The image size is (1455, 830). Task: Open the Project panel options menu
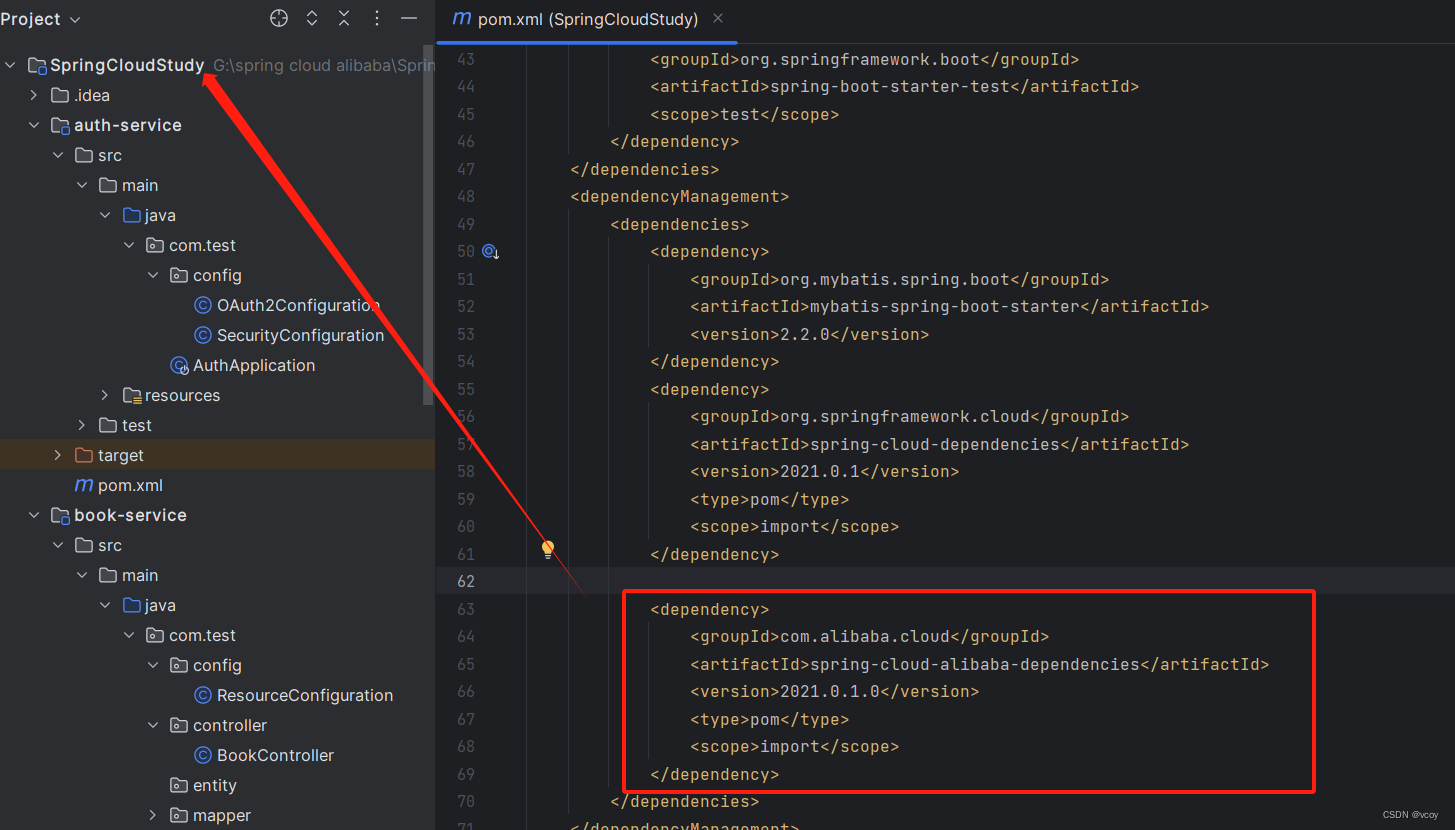click(377, 18)
